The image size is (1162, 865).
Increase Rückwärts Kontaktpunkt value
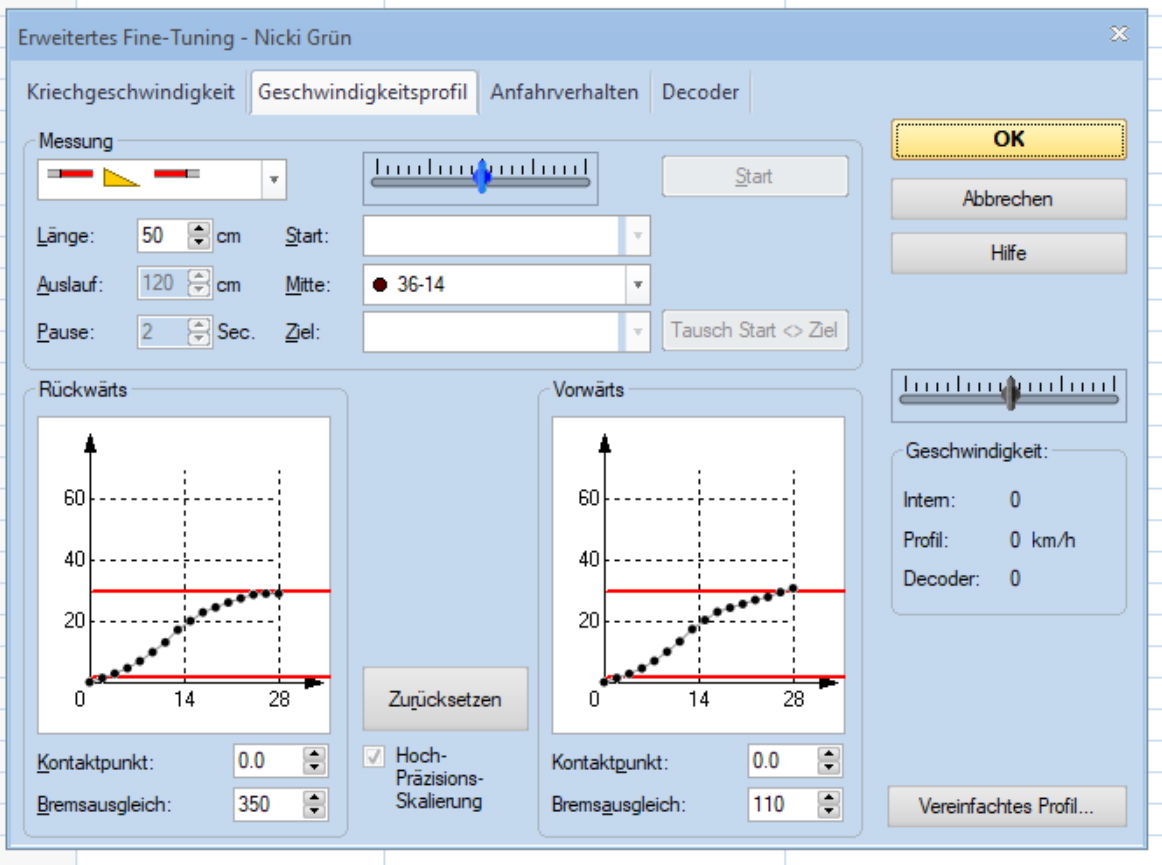(315, 755)
